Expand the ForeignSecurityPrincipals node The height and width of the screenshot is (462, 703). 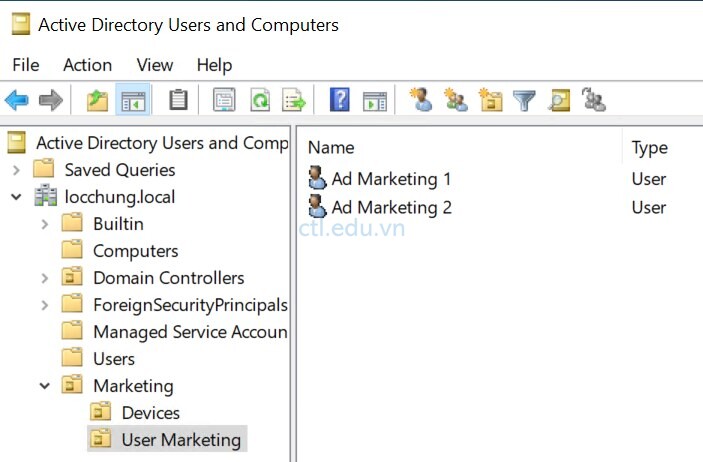44,305
